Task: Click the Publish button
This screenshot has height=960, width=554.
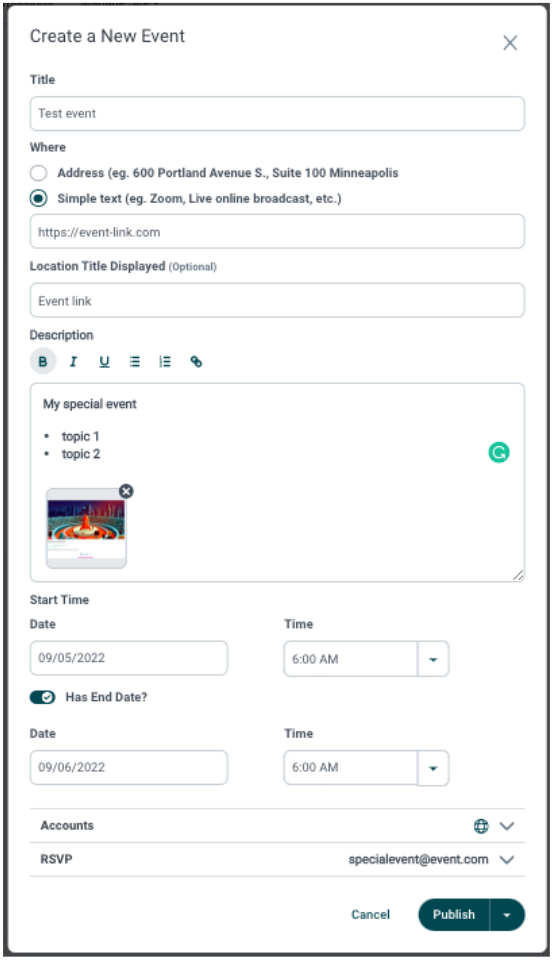Action: (x=454, y=915)
